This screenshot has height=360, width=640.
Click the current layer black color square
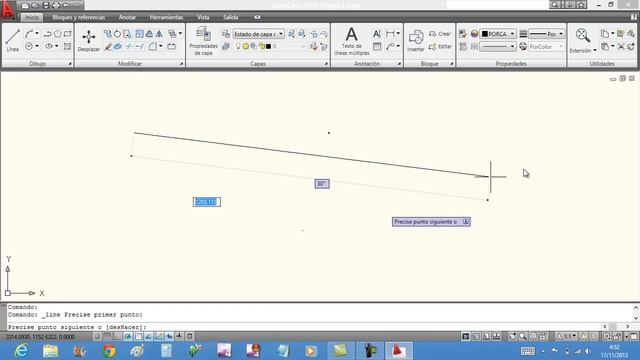coord(268,47)
